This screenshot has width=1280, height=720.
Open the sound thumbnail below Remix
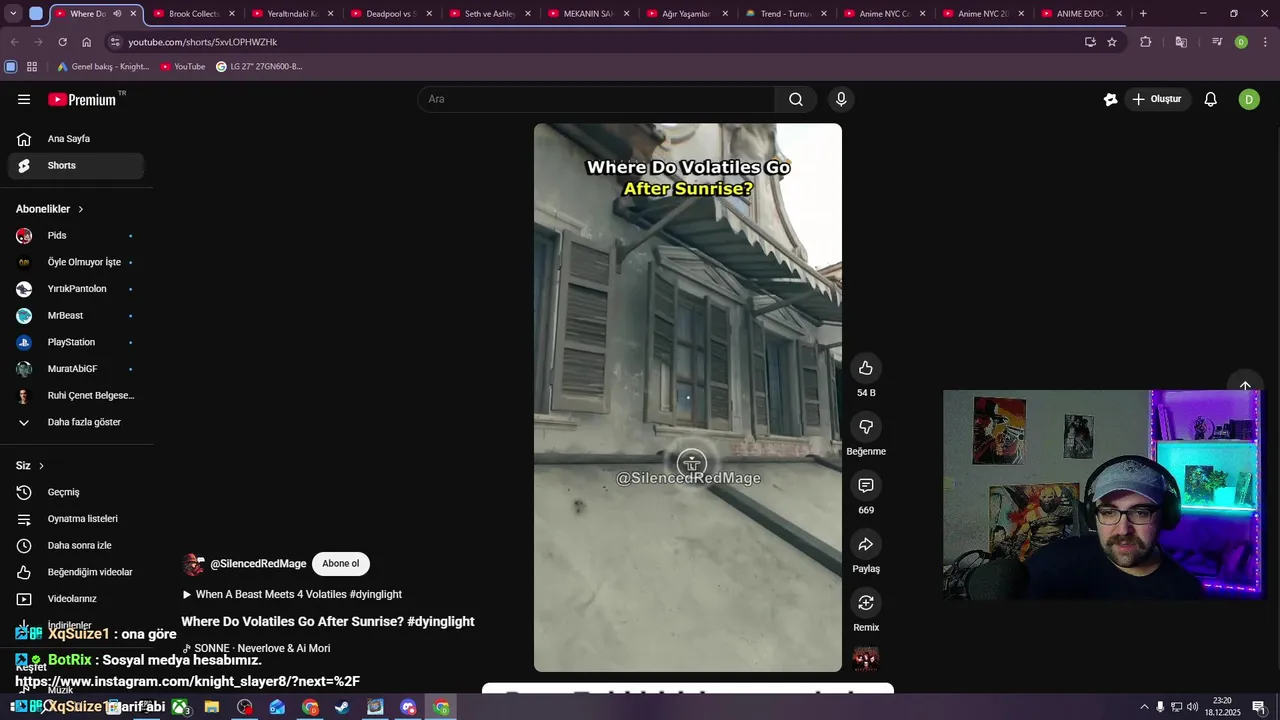[x=866, y=658]
